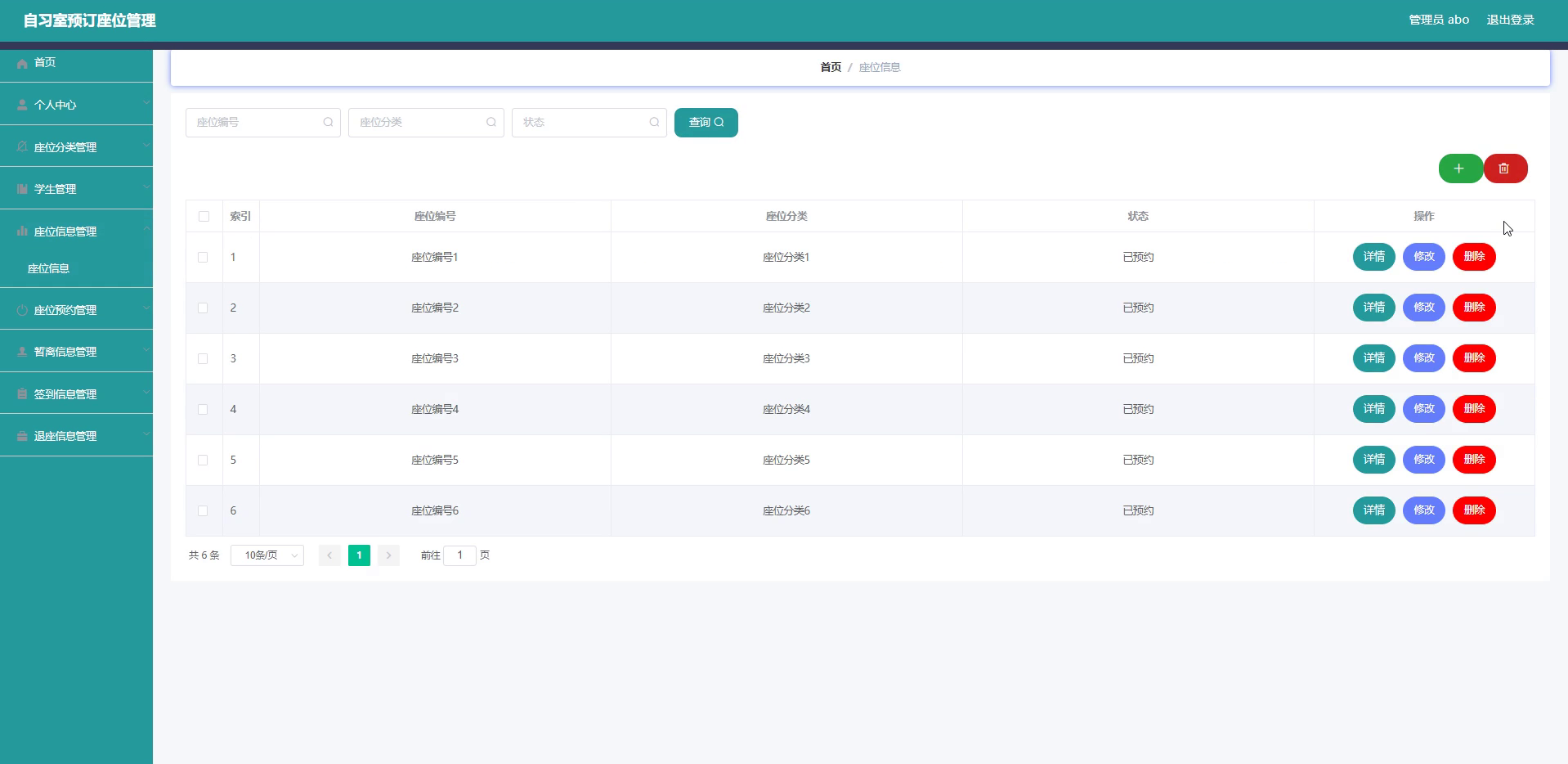The width and height of the screenshot is (1568, 764).
Task: Open 退座信息管理 in the sidebar
Action: point(76,436)
